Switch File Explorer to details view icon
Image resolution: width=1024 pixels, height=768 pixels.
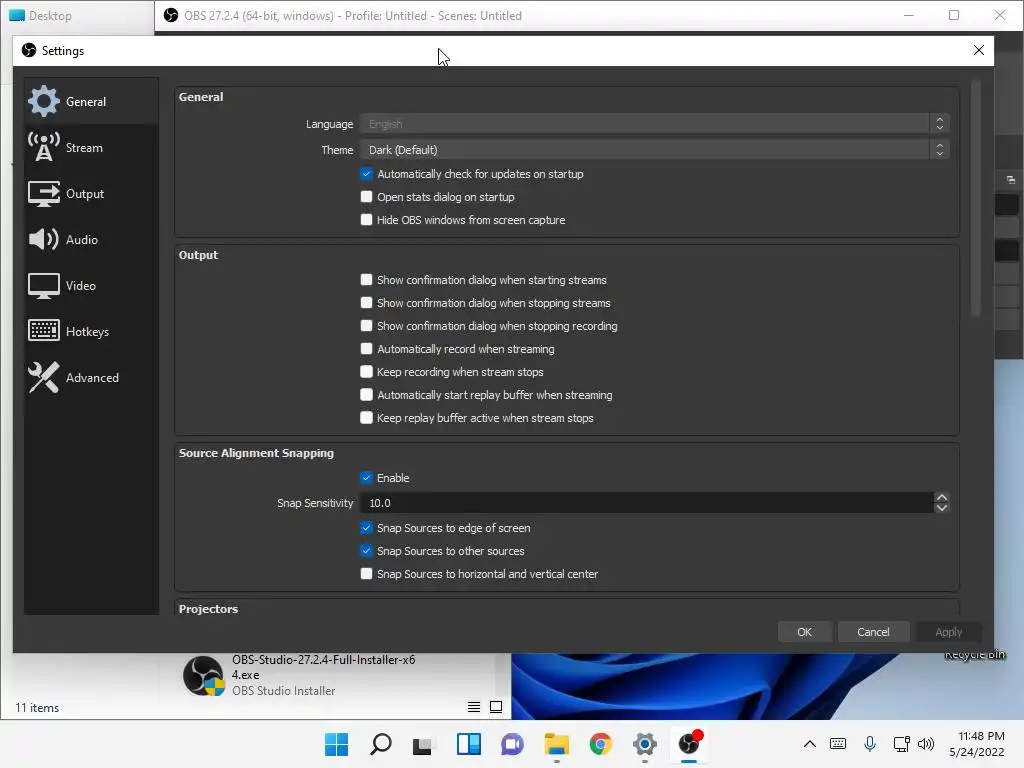(x=474, y=707)
